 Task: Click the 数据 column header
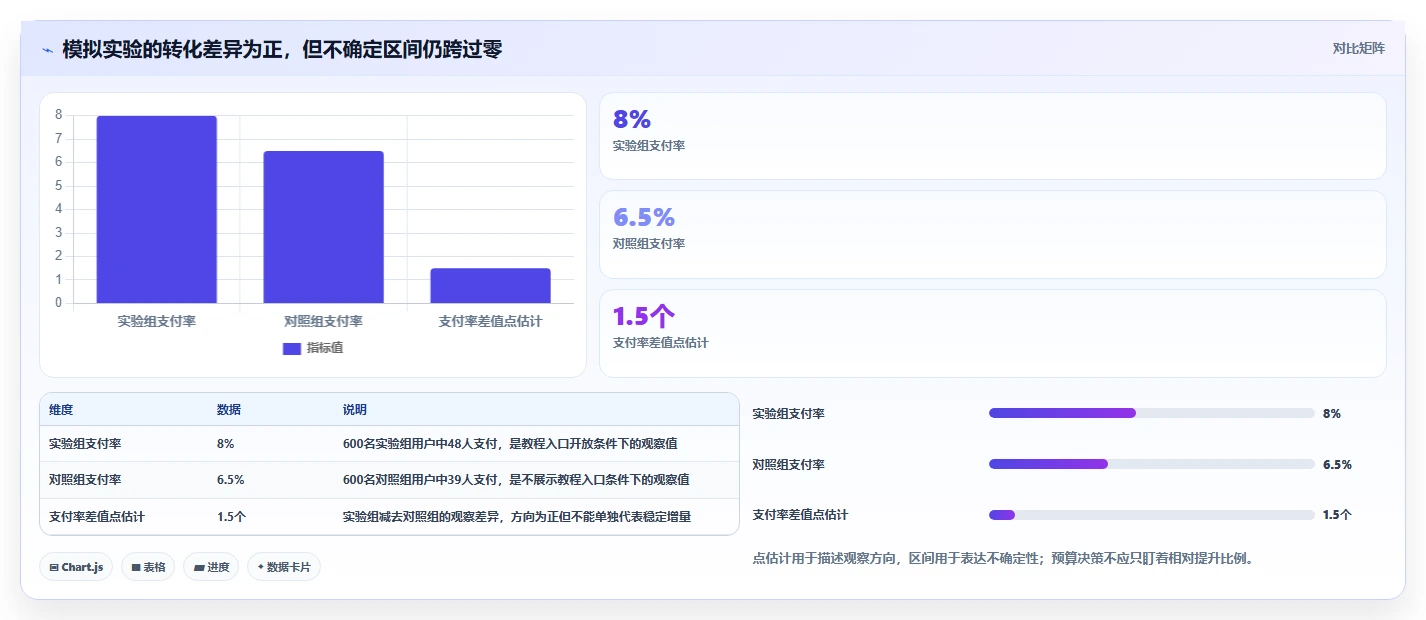click(228, 410)
